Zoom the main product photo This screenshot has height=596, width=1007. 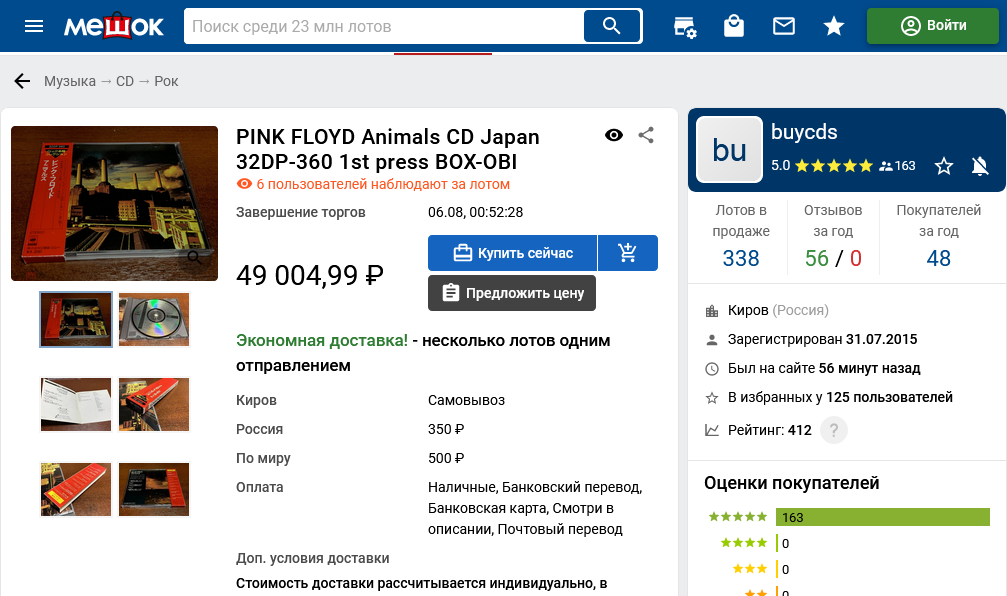[114, 204]
